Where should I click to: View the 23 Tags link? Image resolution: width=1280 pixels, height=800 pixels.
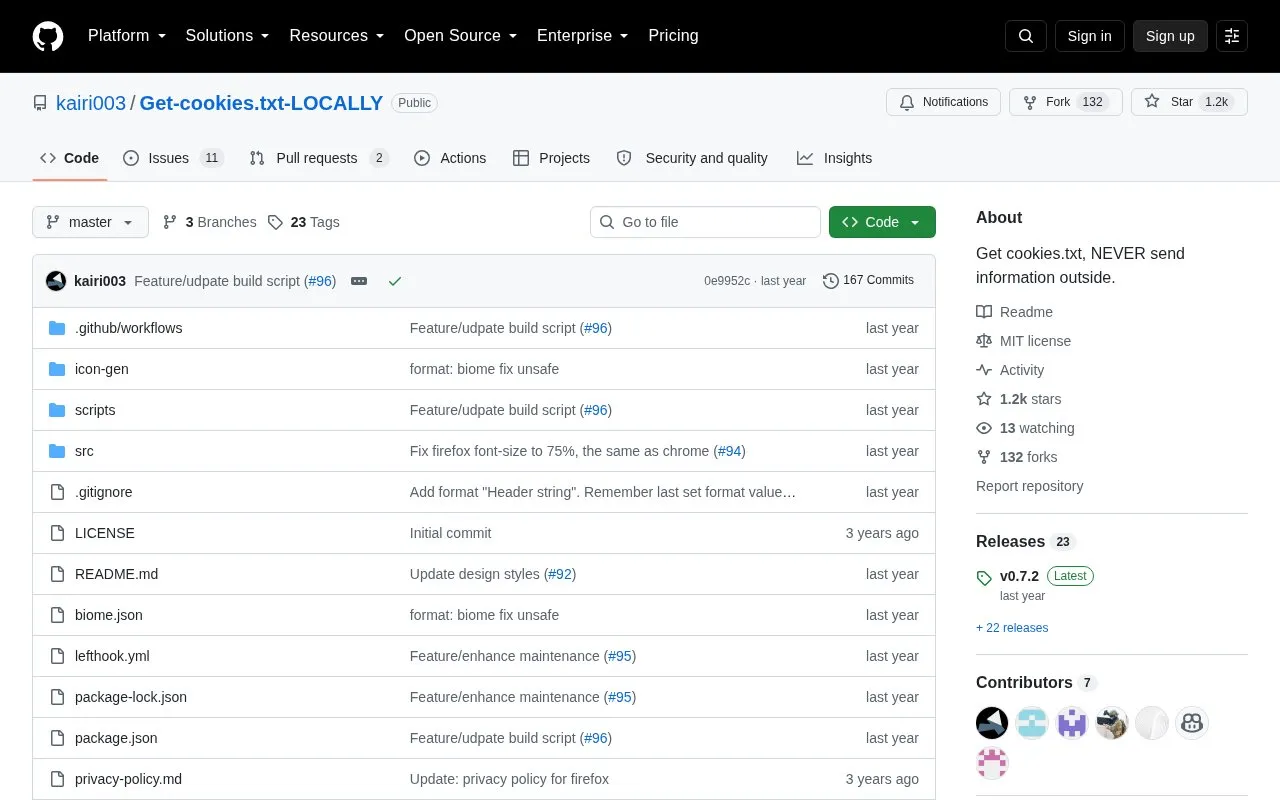pos(304,222)
